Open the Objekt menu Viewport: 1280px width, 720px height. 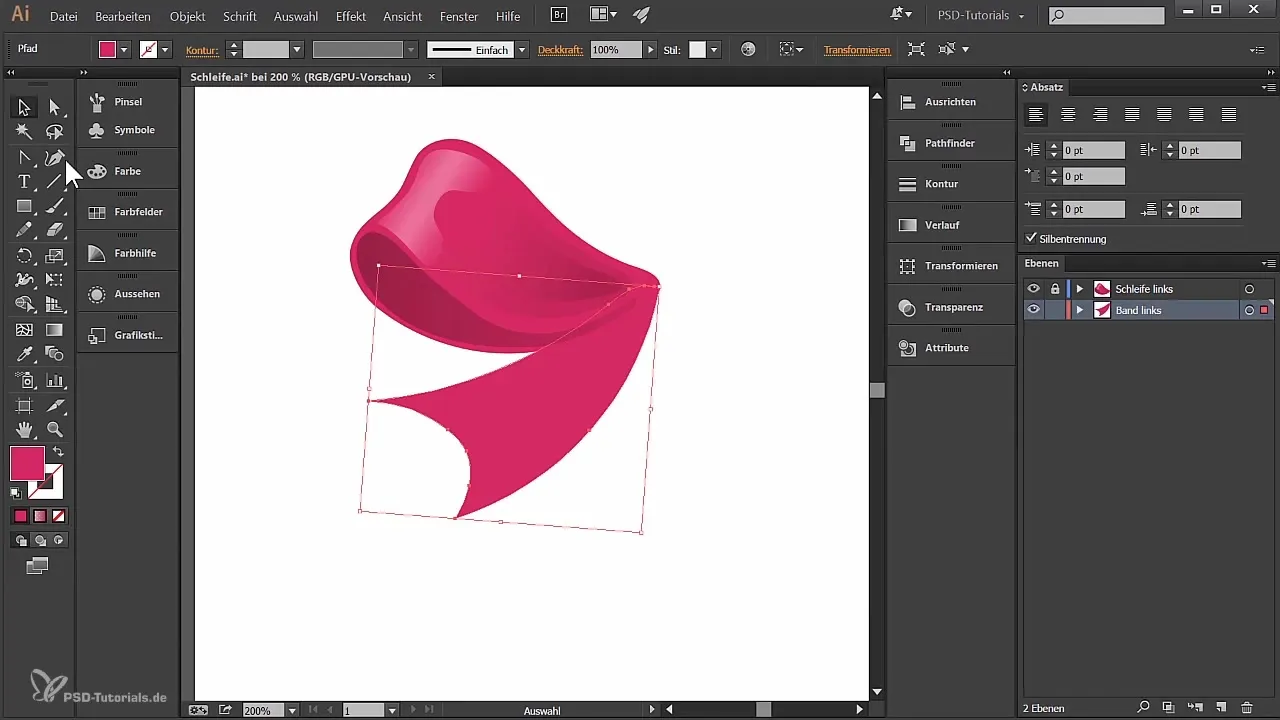[188, 17]
